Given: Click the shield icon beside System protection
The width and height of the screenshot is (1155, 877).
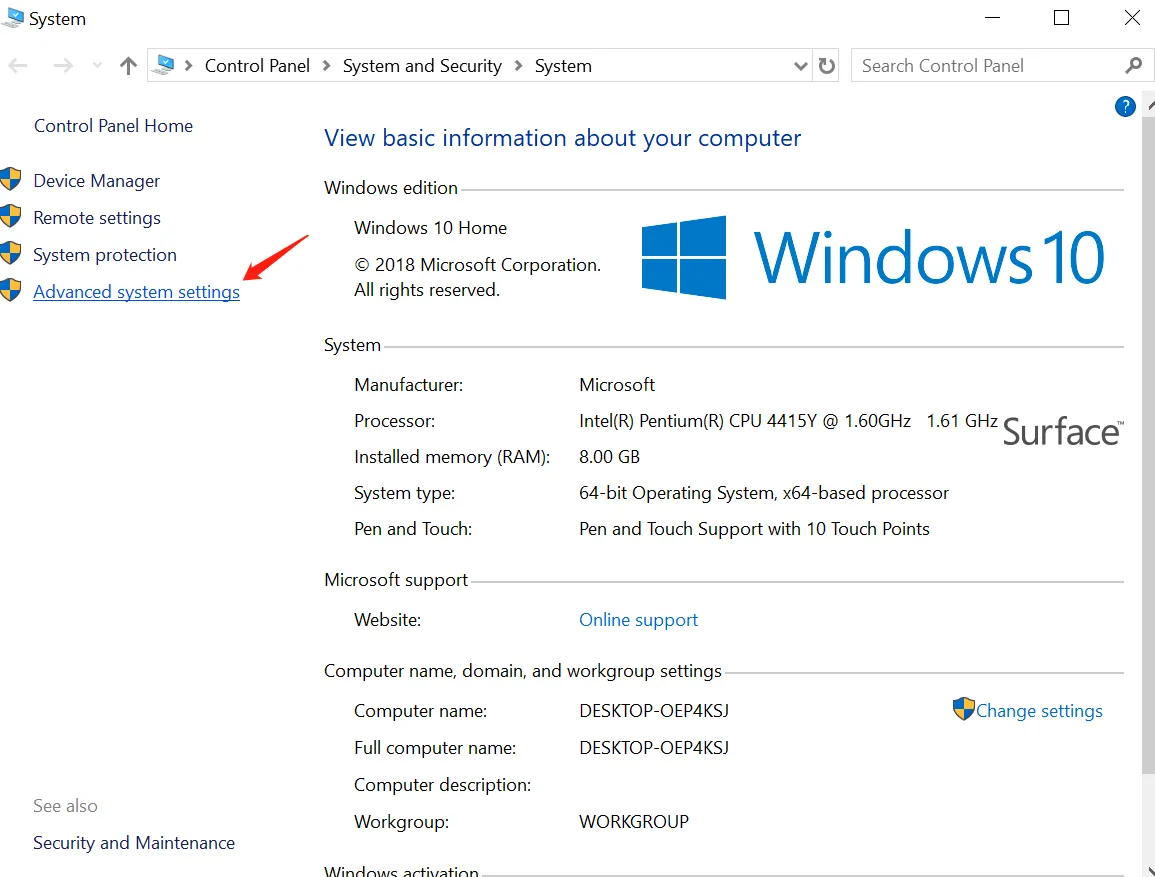Looking at the screenshot, I should pos(11,254).
